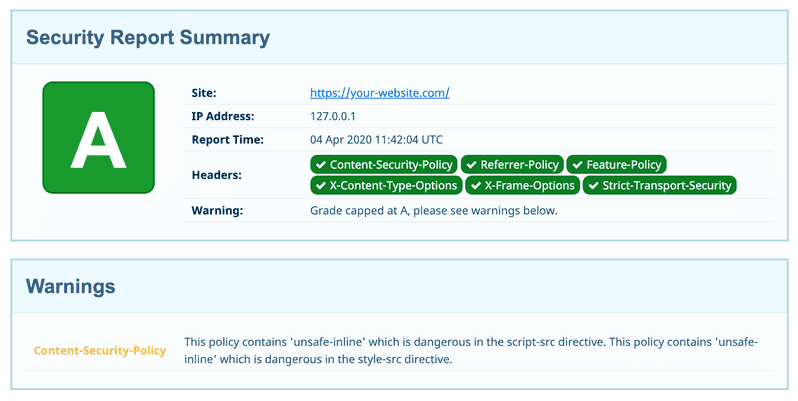Click the checkmark on the Content-Security-Policy badge

pyautogui.click(x=320, y=164)
